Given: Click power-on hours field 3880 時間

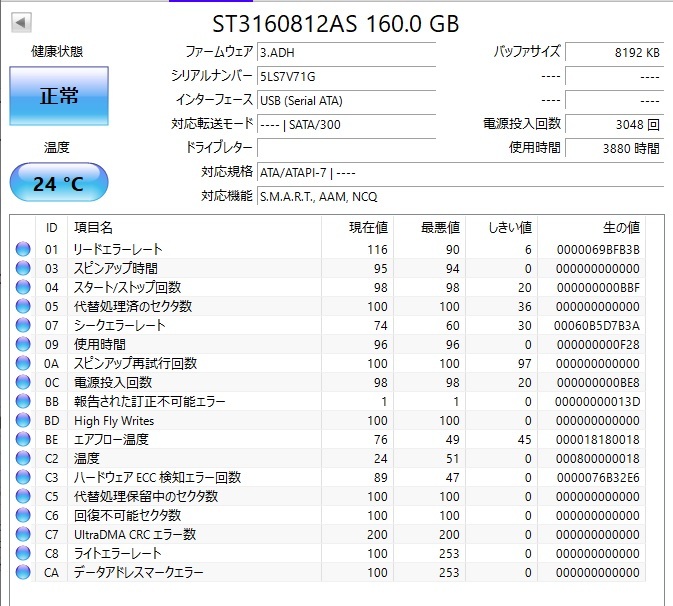Looking at the screenshot, I should (x=615, y=148).
